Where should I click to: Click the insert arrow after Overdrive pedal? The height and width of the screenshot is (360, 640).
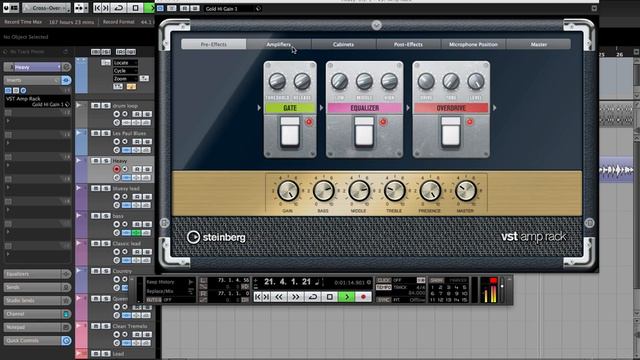click(x=495, y=108)
